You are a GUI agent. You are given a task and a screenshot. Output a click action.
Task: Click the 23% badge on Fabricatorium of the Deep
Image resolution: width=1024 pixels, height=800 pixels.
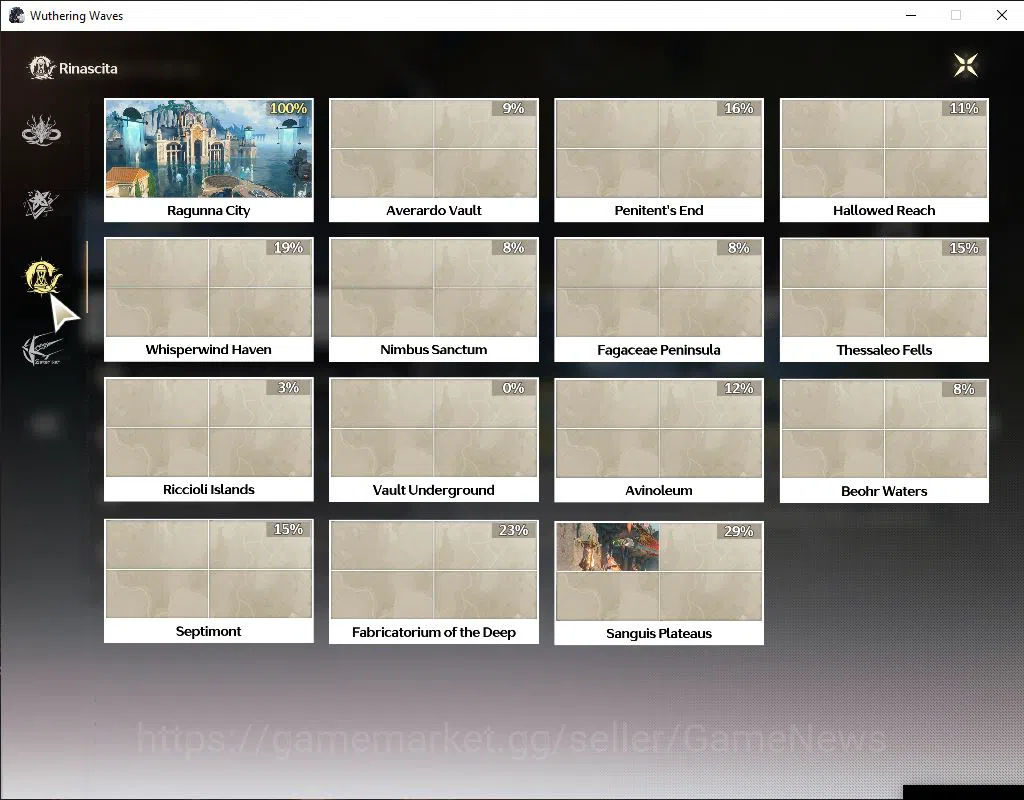[514, 530]
